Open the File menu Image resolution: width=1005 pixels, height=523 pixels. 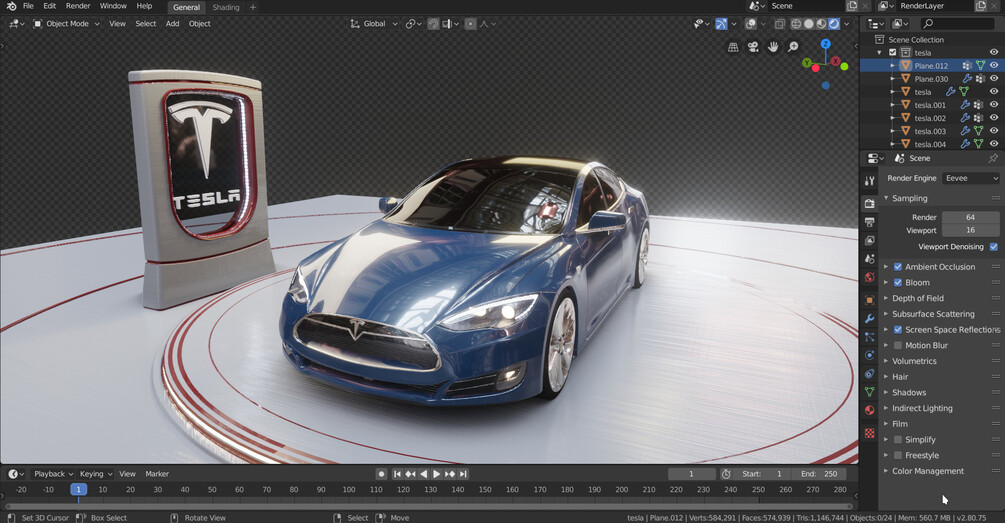click(28, 6)
